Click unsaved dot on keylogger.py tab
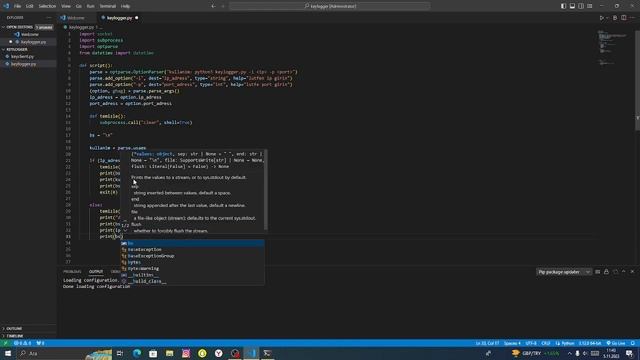The height and width of the screenshot is (360, 640). pos(136,18)
